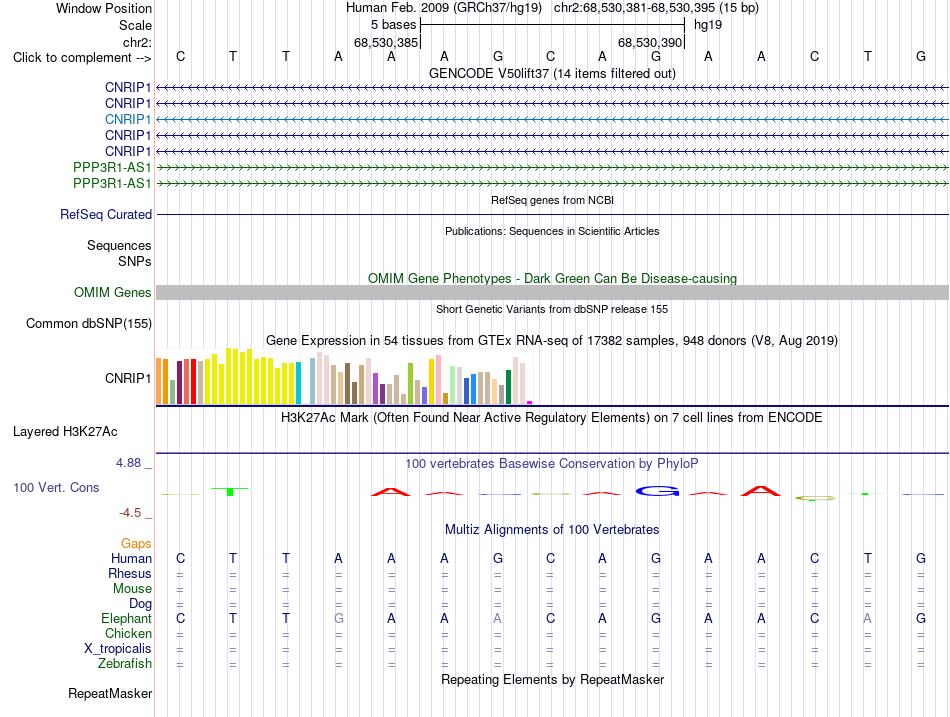Click 'Basewise Conservation by PhyloP' title
Viewport: 950px width, 717px height.
point(552,464)
